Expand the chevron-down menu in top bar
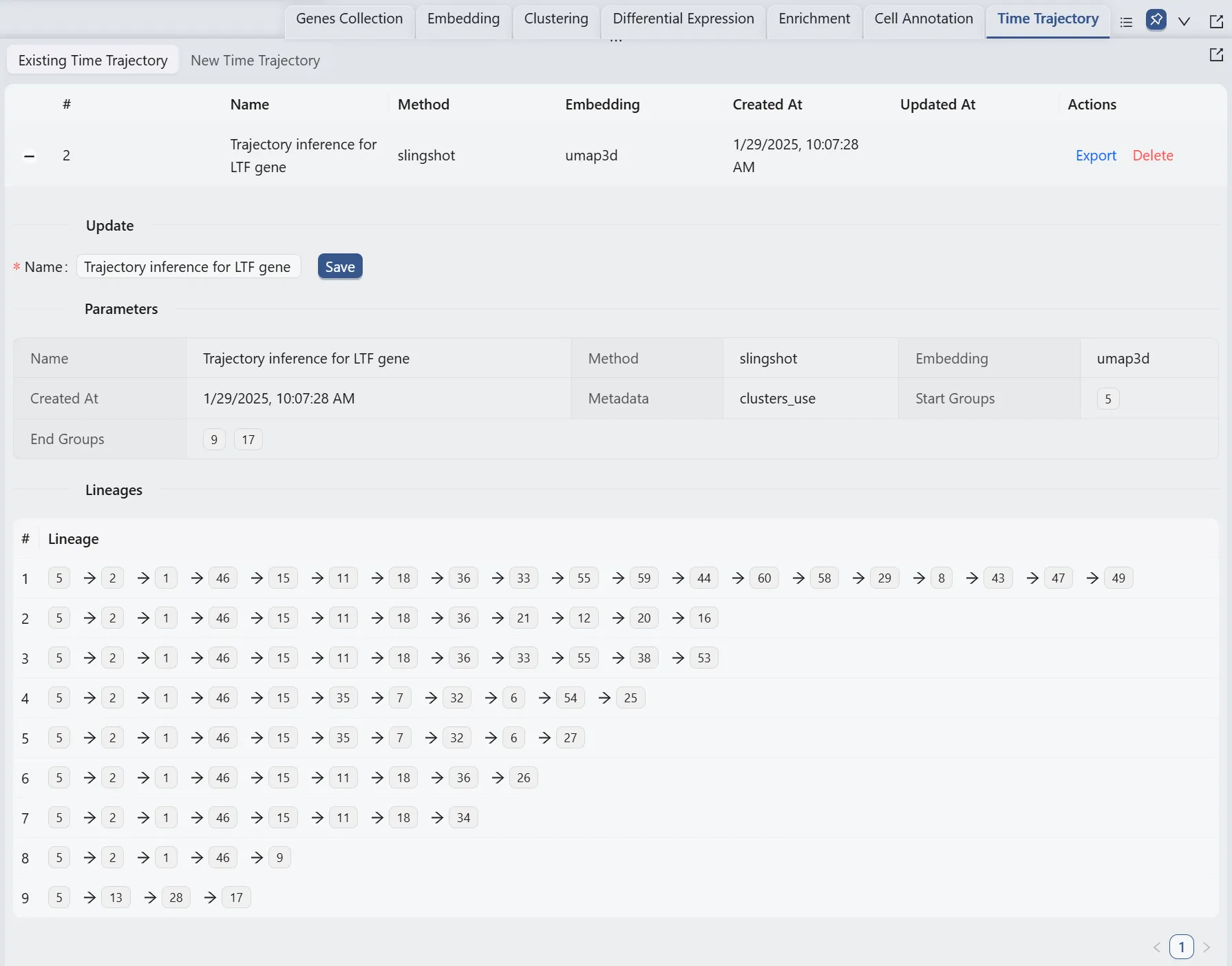 click(x=1184, y=21)
